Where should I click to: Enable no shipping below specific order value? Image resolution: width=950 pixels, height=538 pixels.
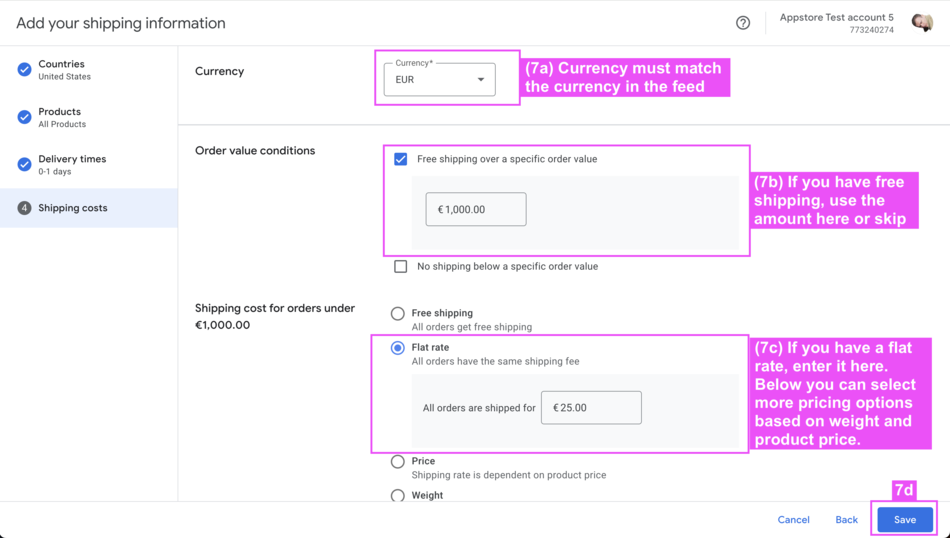coord(401,266)
